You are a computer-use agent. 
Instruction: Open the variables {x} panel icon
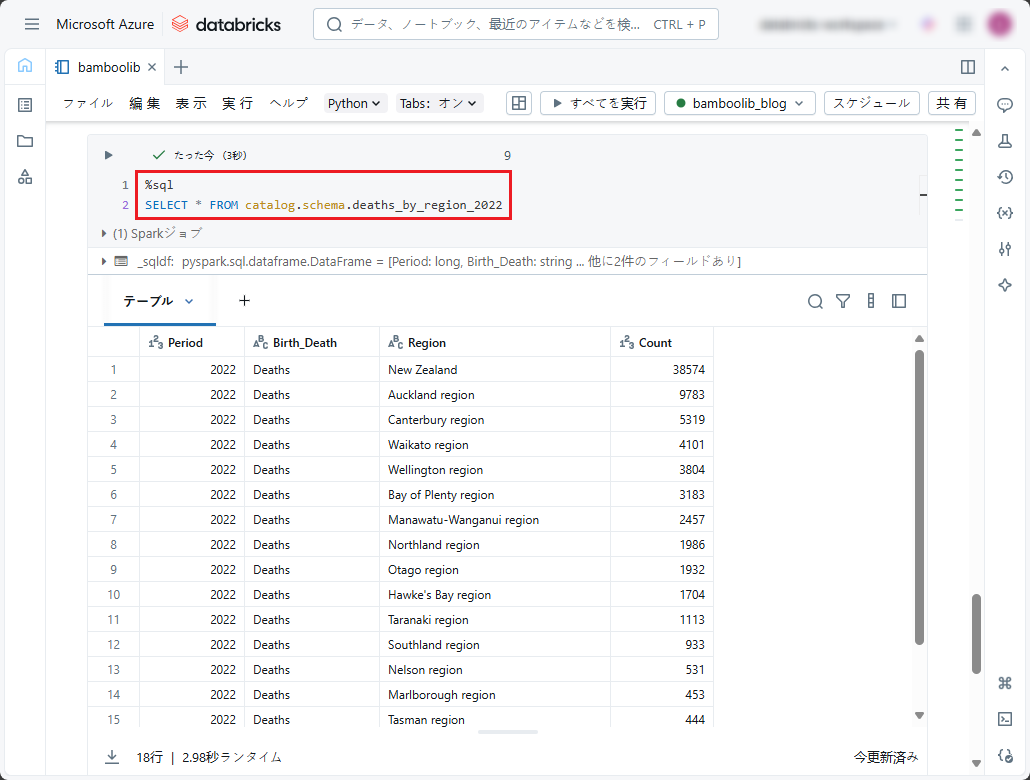(x=1005, y=213)
